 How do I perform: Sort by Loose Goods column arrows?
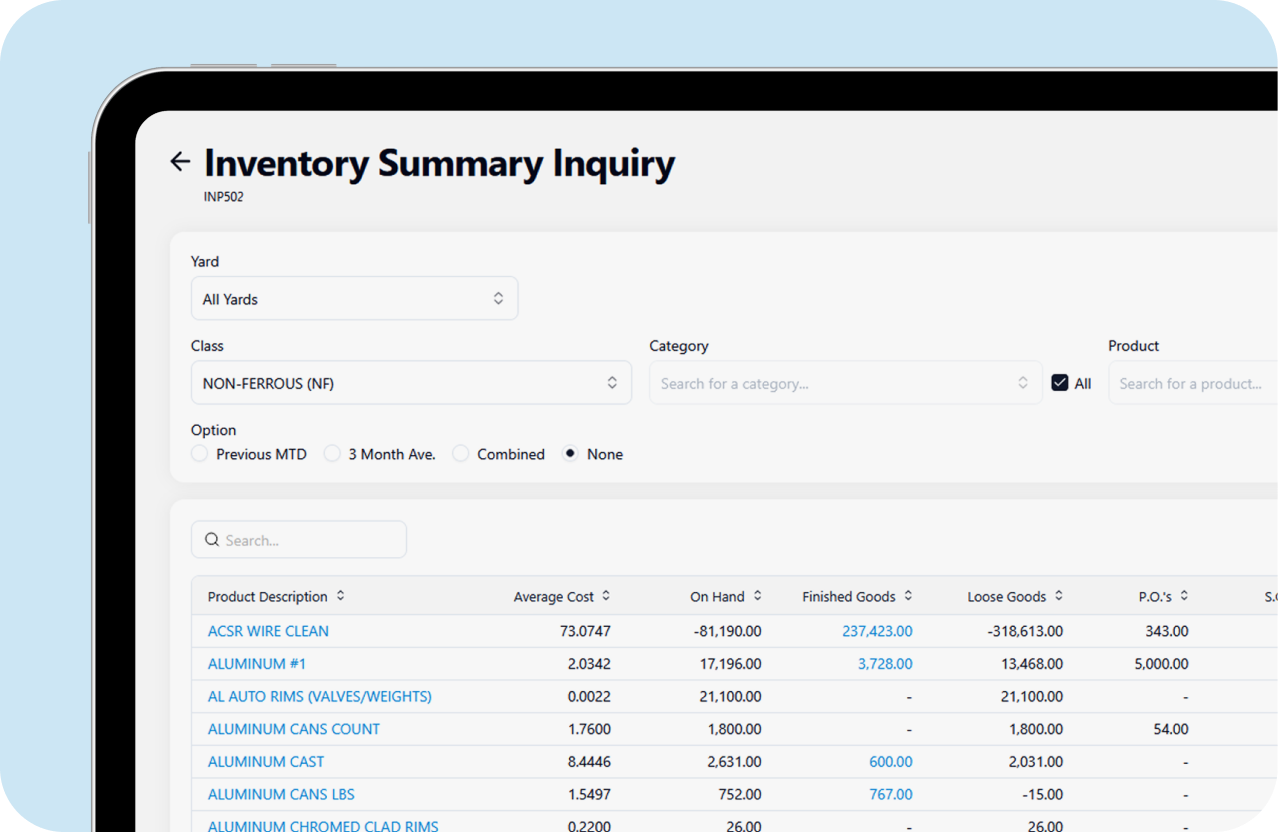tap(1058, 596)
